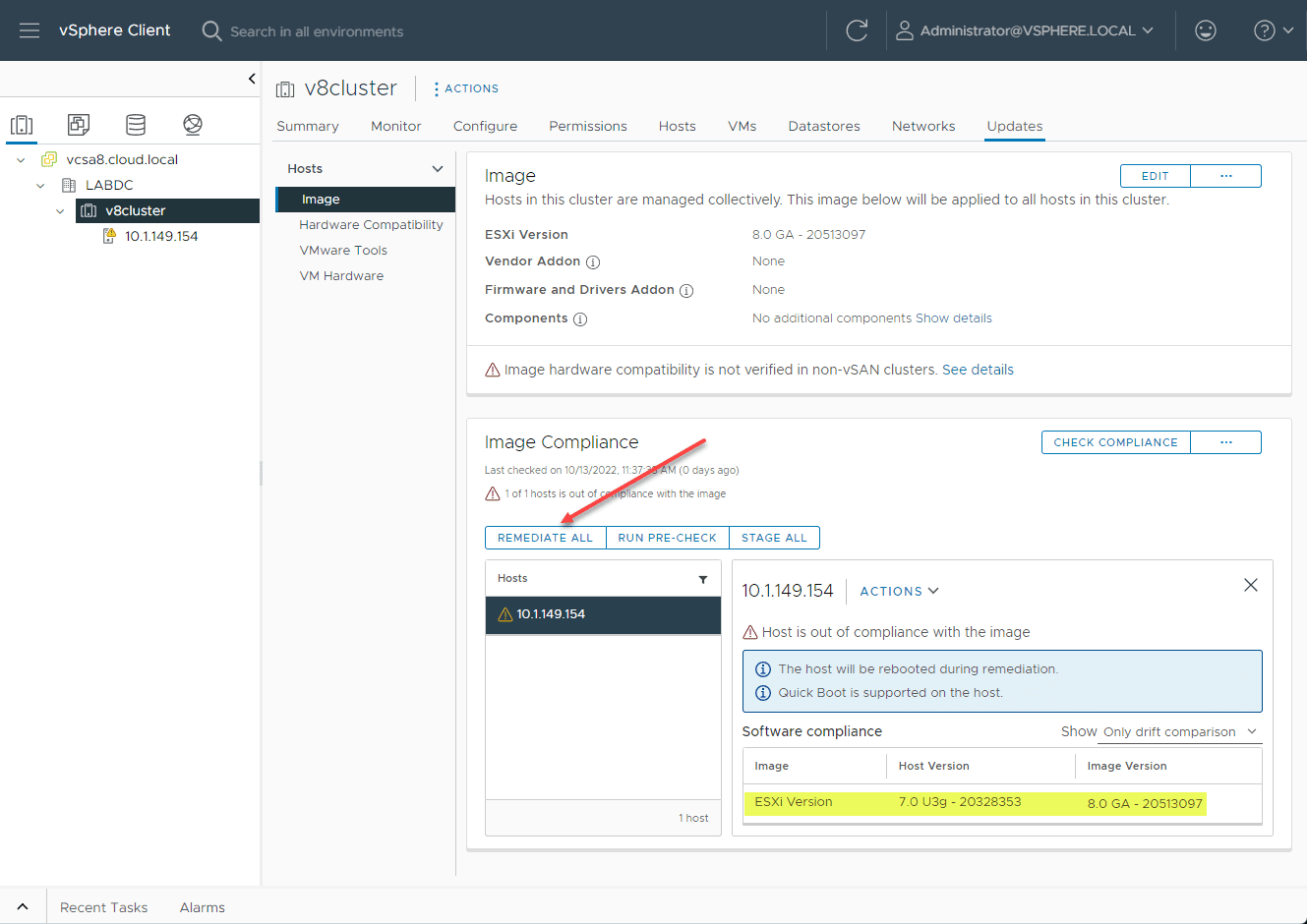
Task: Click the v8cluster cluster icon in header
Action: coord(285,89)
